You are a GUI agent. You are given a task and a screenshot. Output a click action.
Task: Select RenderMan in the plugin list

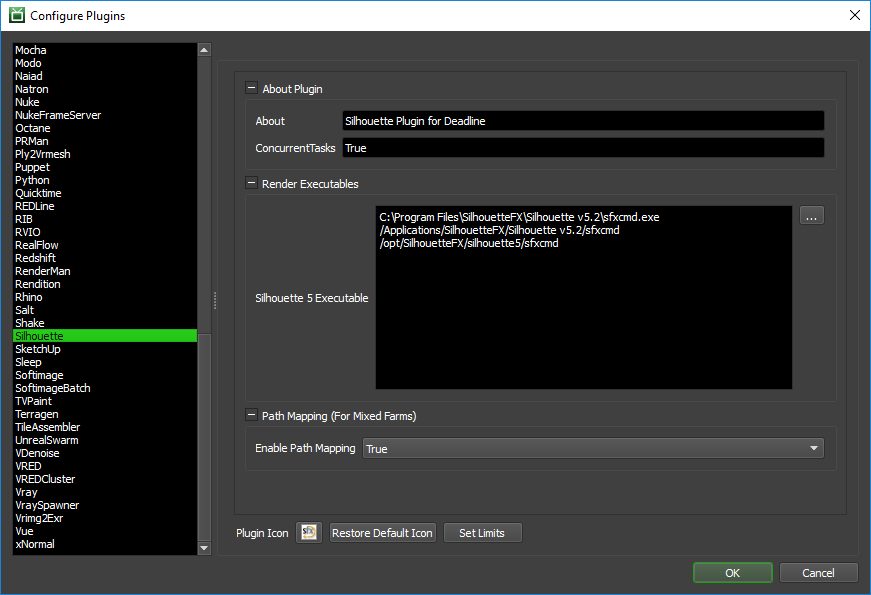[x=105, y=271]
